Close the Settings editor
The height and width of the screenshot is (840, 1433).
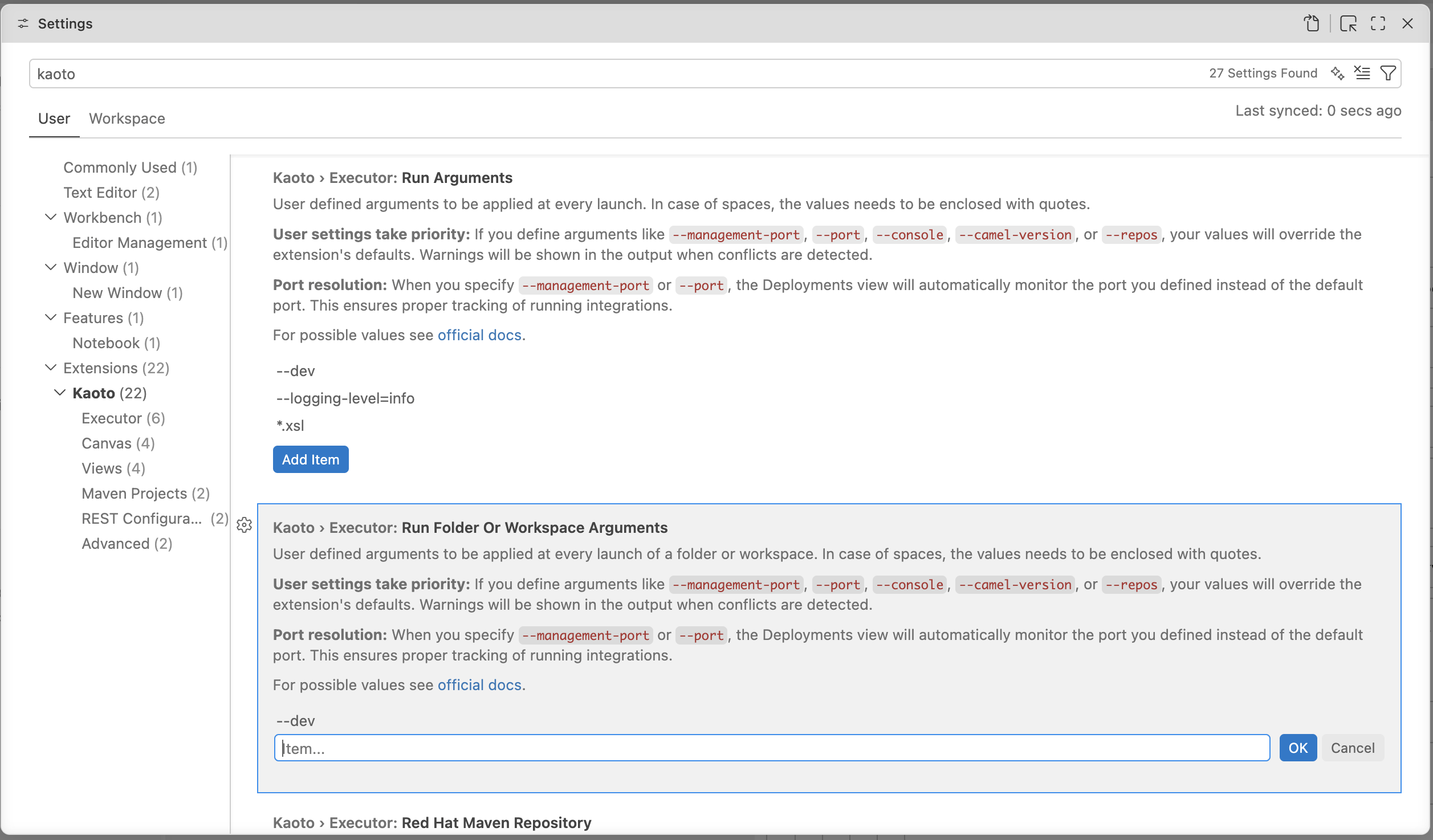[1407, 23]
